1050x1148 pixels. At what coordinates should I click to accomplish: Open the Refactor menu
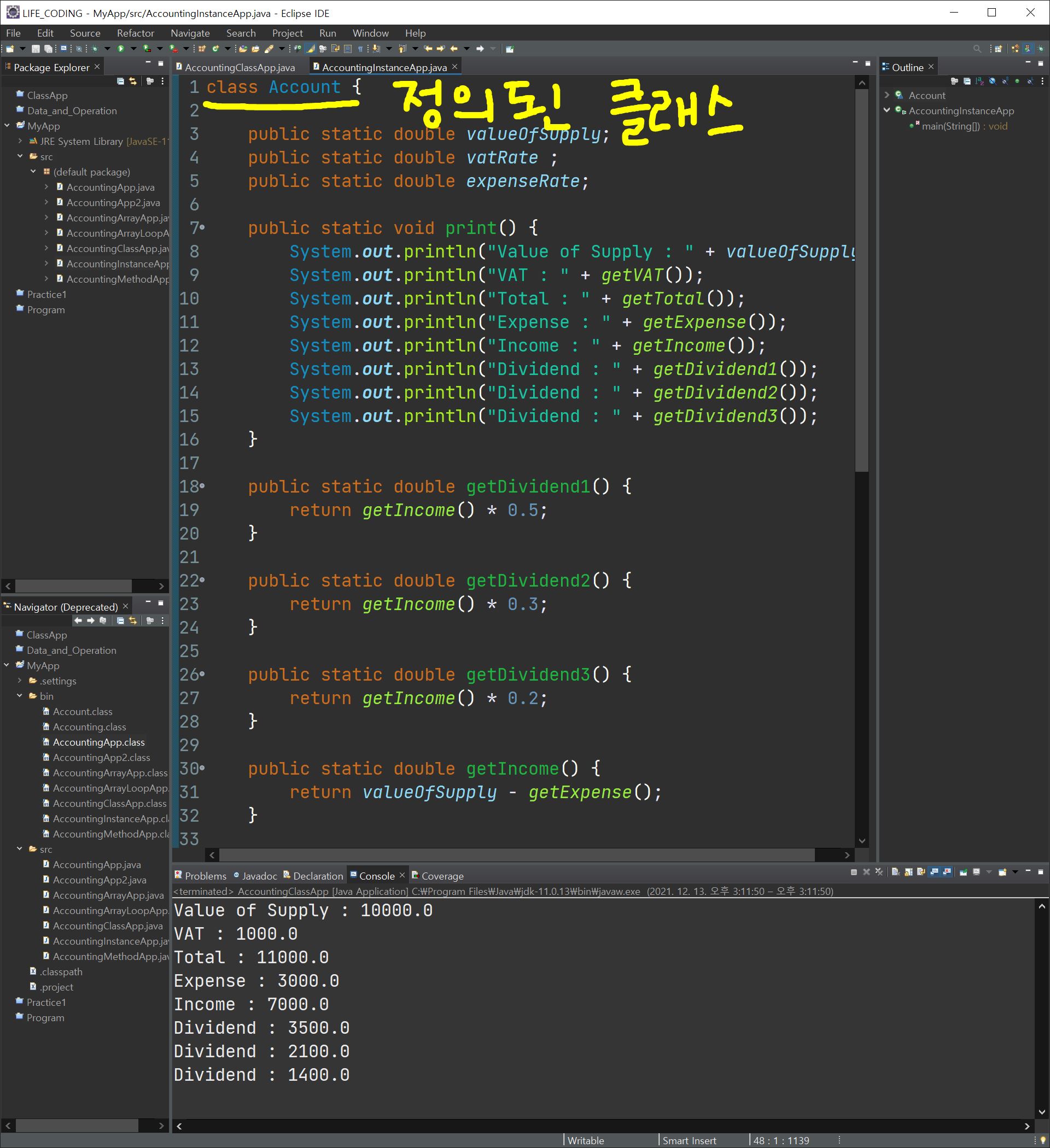coord(135,33)
